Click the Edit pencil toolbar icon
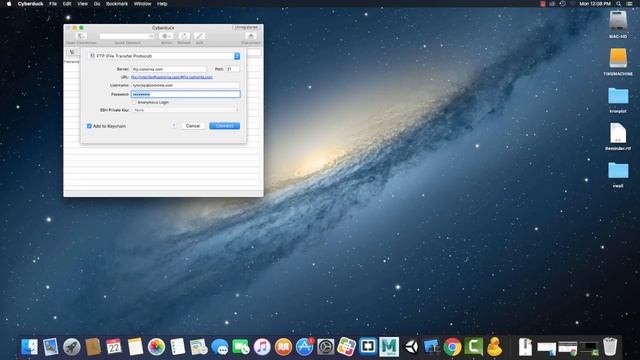The image size is (640, 360). (x=199, y=36)
